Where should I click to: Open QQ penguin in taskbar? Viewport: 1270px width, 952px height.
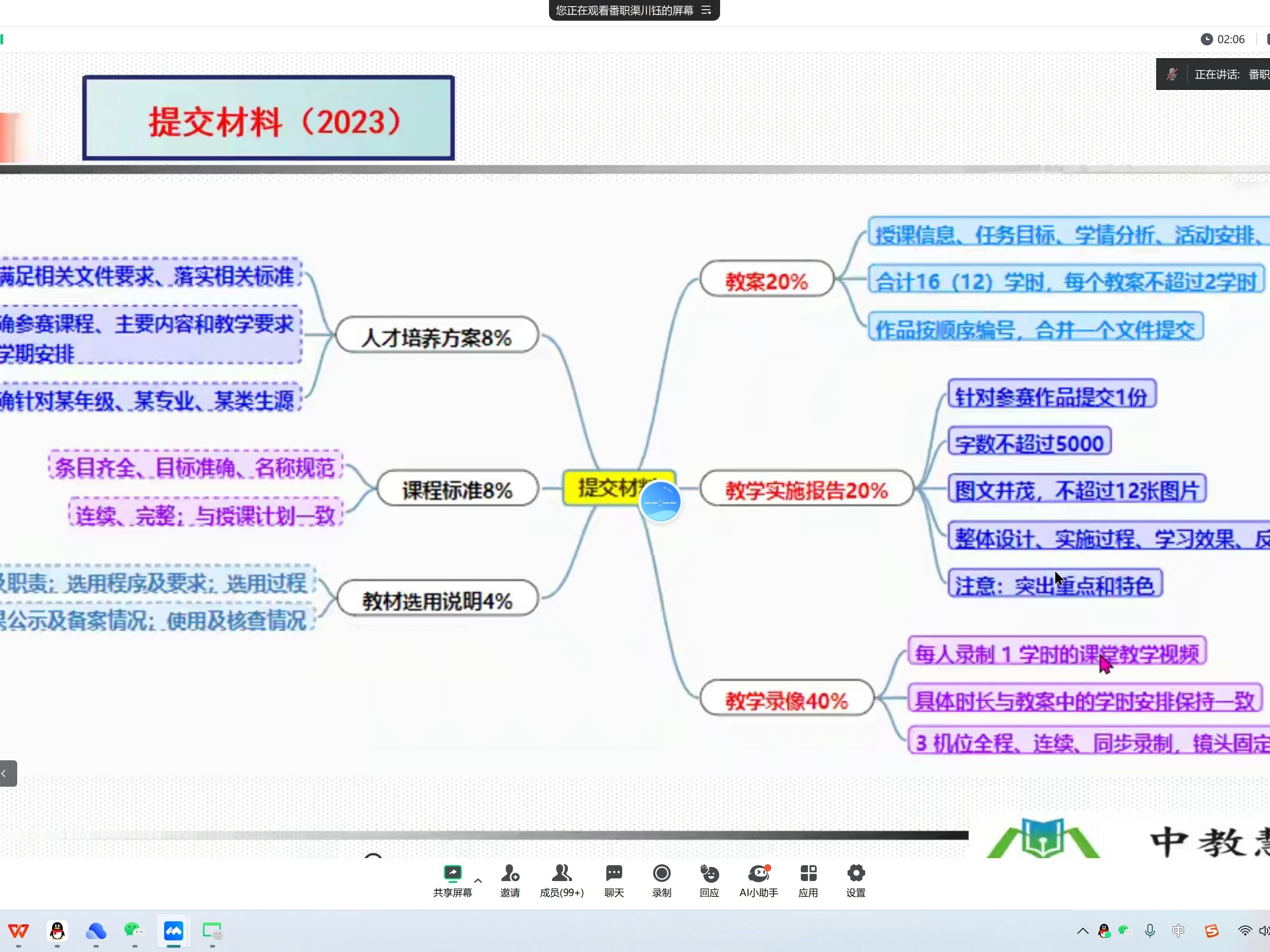pyautogui.click(x=57, y=930)
